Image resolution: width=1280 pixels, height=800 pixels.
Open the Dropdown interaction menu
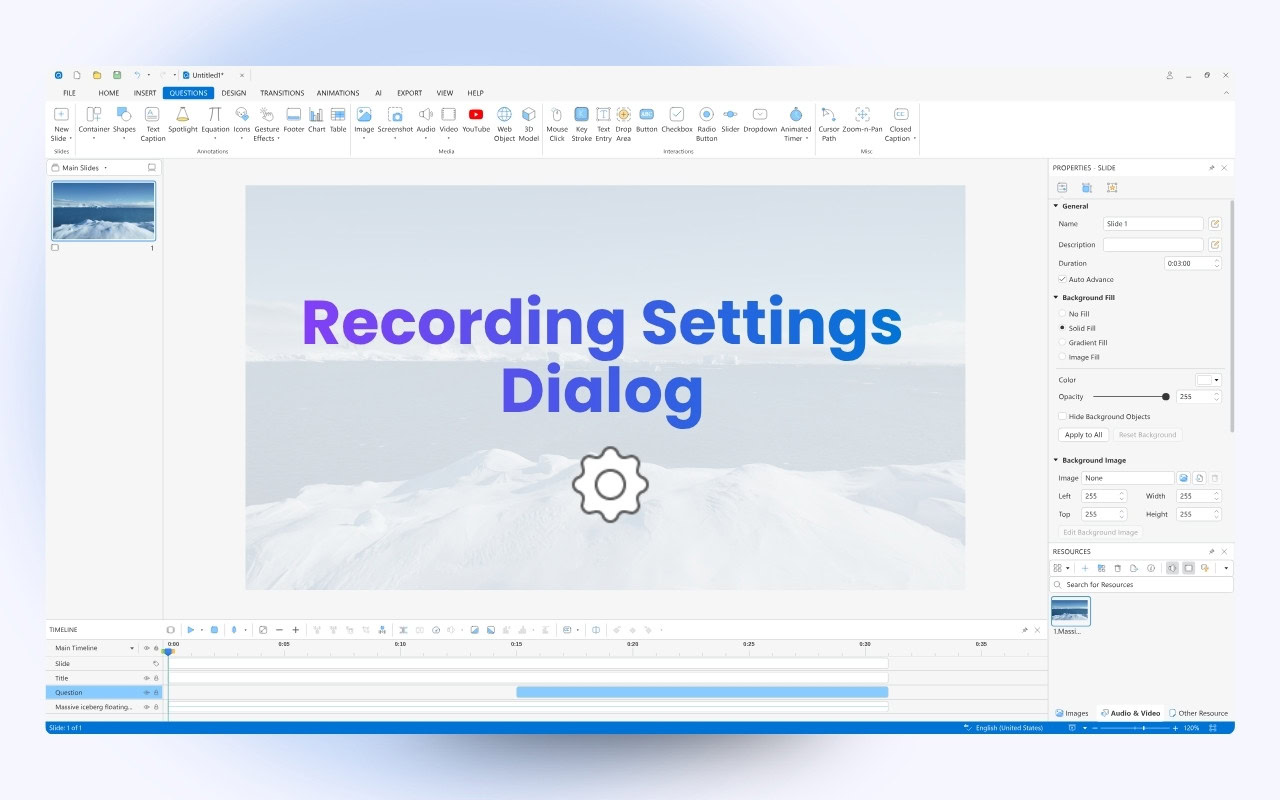click(760, 120)
